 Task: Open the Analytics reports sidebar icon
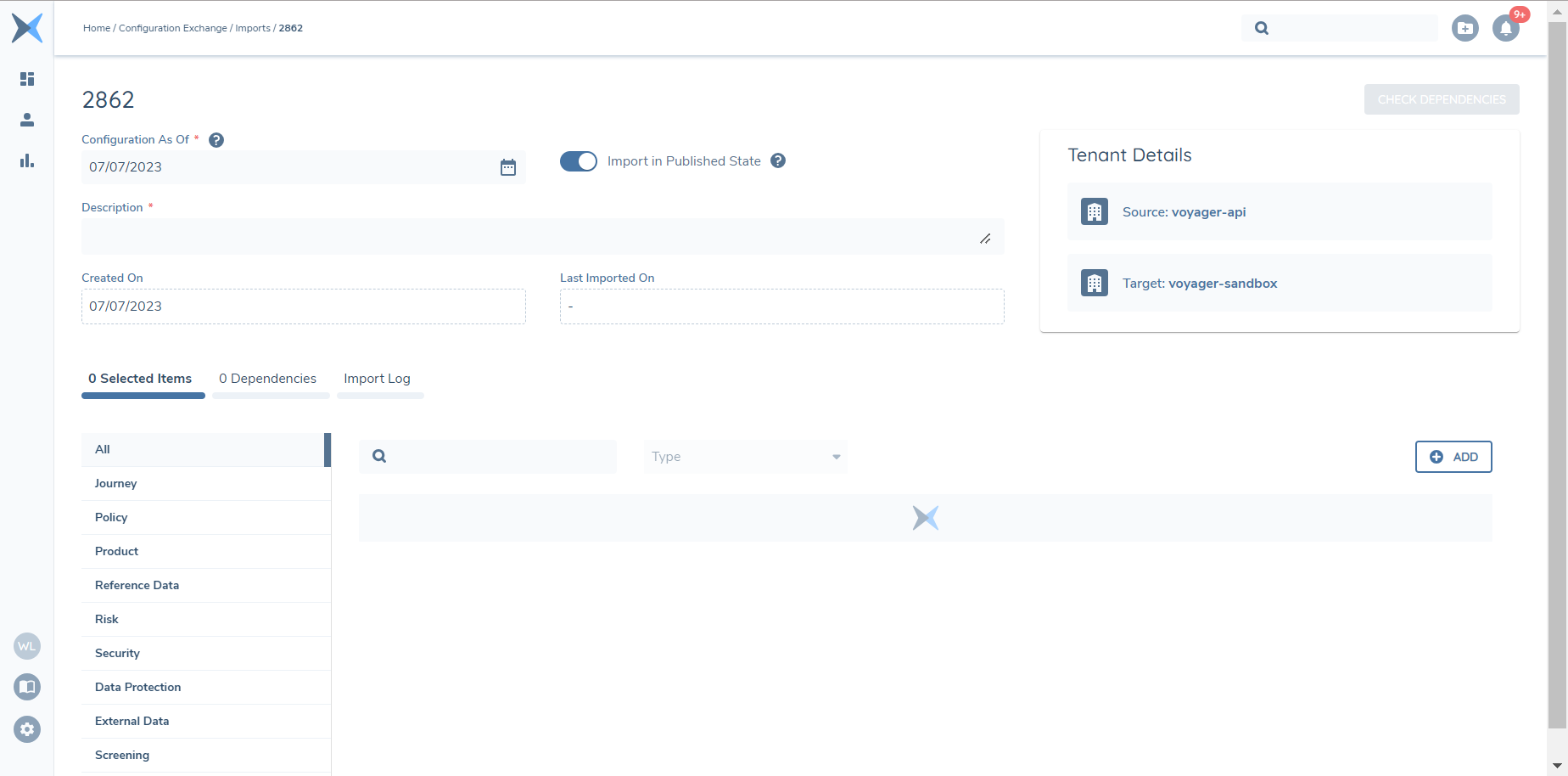[26, 160]
